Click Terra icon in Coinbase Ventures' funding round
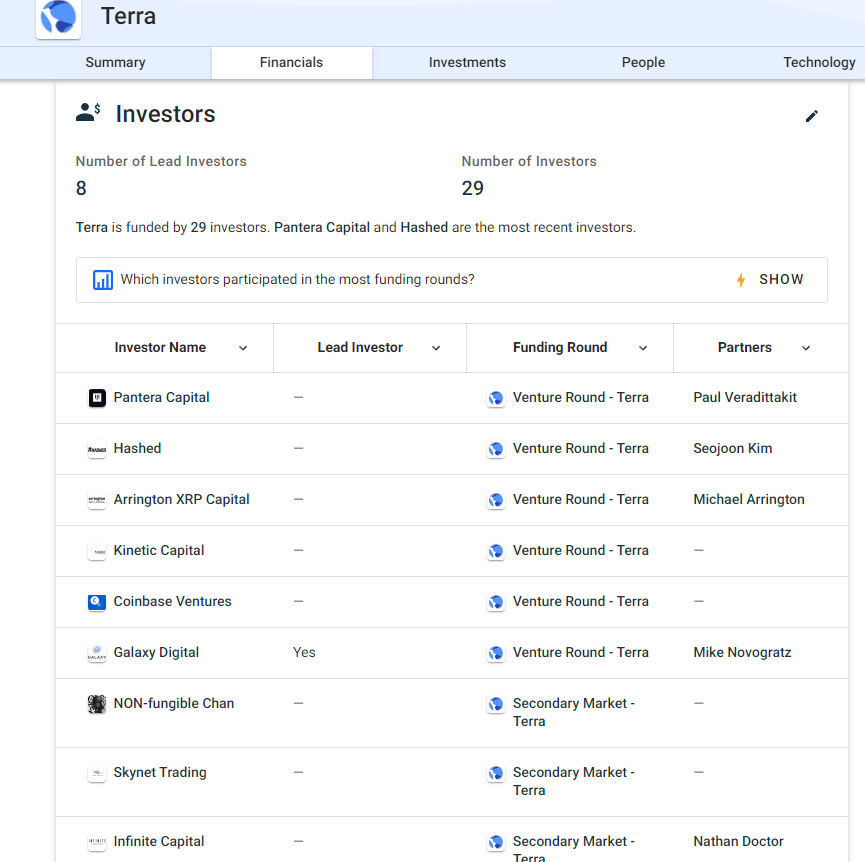 [x=496, y=602]
